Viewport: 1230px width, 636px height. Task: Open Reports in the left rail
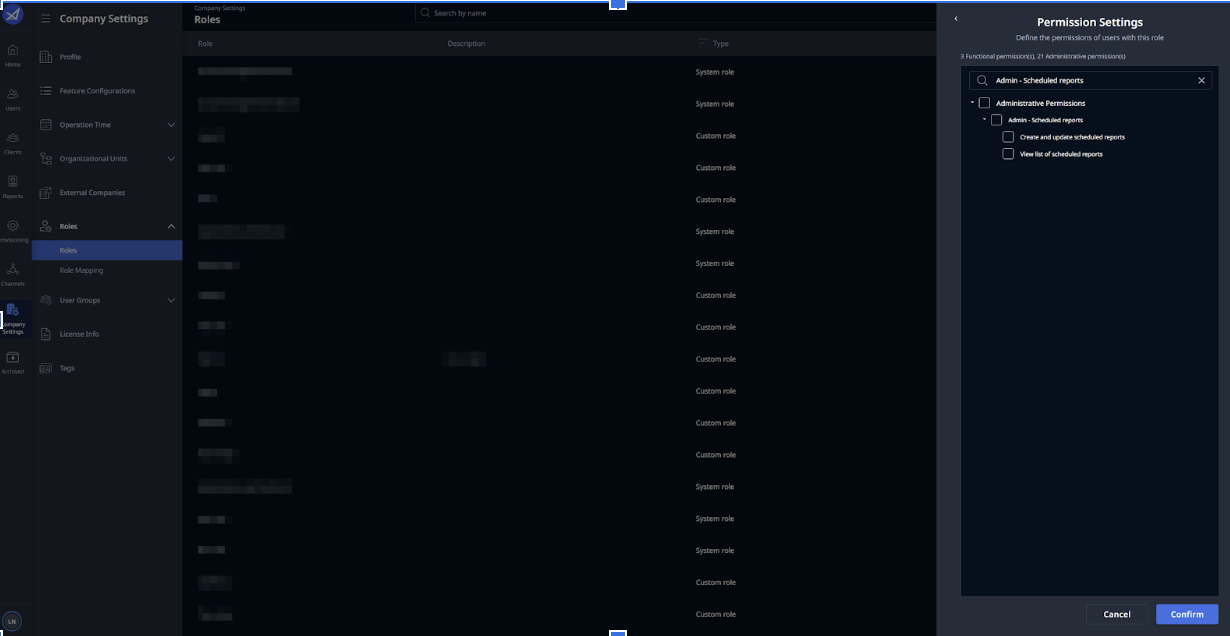(x=13, y=187)
